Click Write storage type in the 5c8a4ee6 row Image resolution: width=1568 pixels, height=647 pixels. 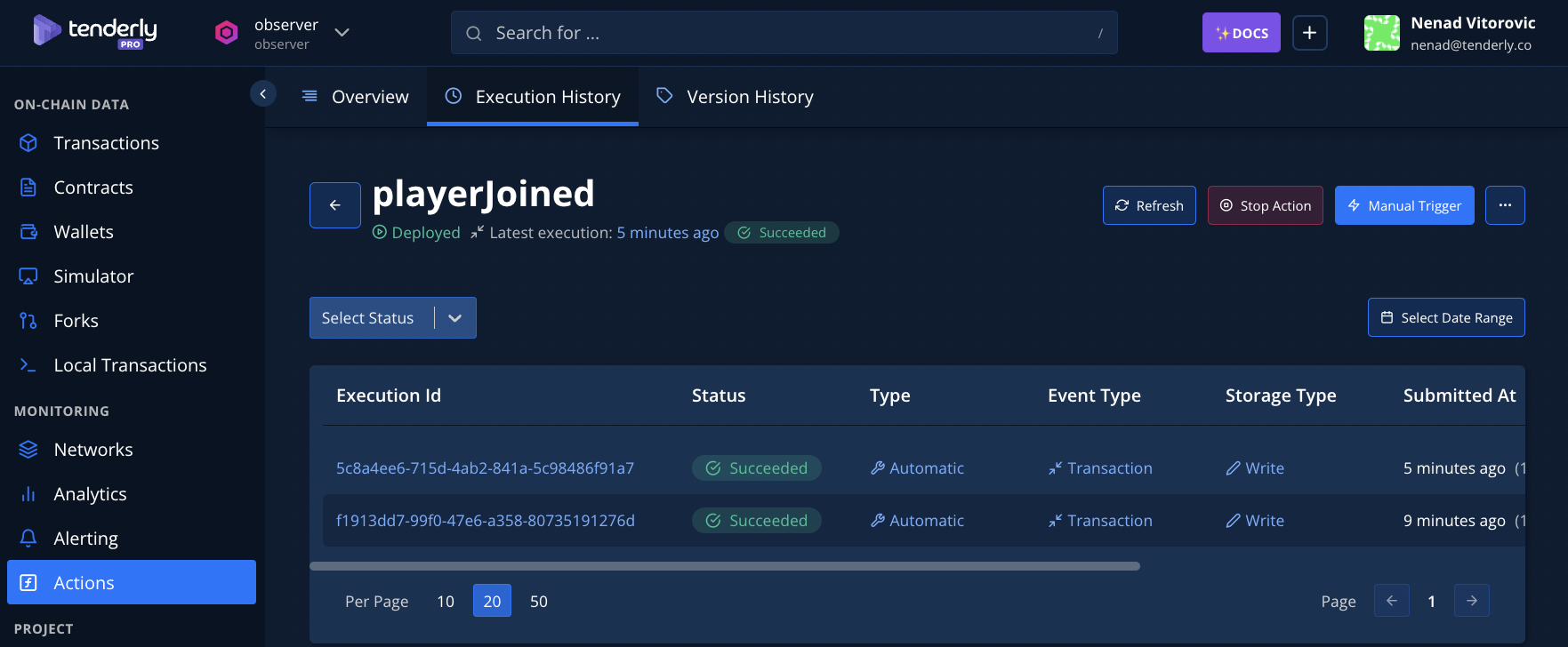(x=1255, y=468)
